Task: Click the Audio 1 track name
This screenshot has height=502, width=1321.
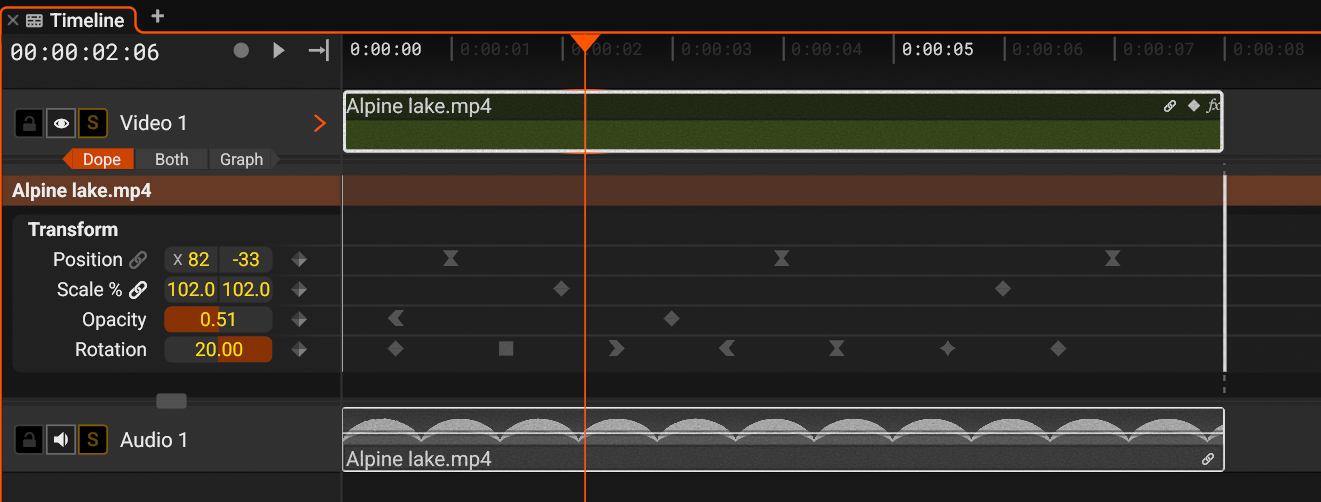Action: click(154, 440)
